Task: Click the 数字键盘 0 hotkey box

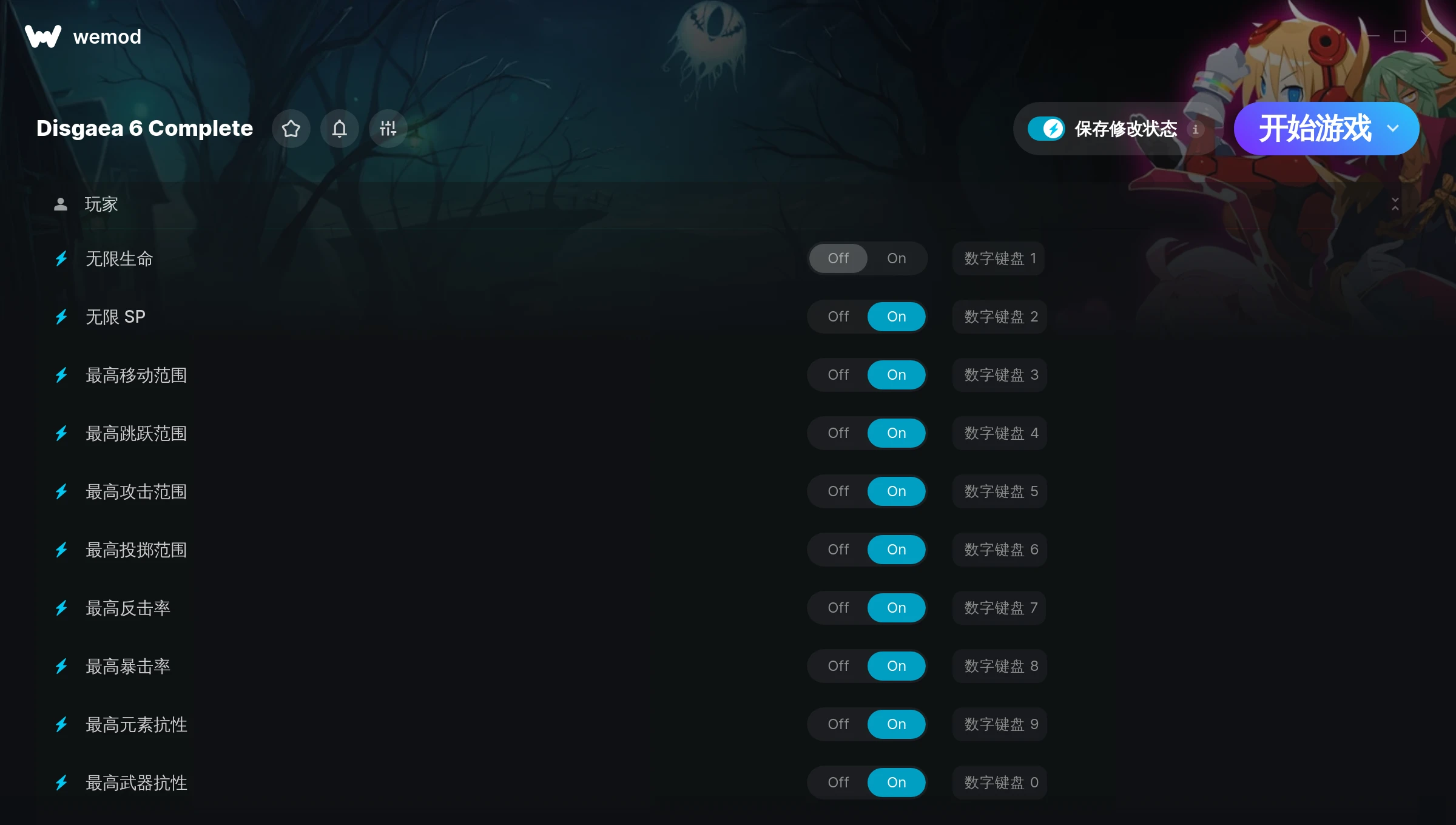Action: (x=1000, y=783)
